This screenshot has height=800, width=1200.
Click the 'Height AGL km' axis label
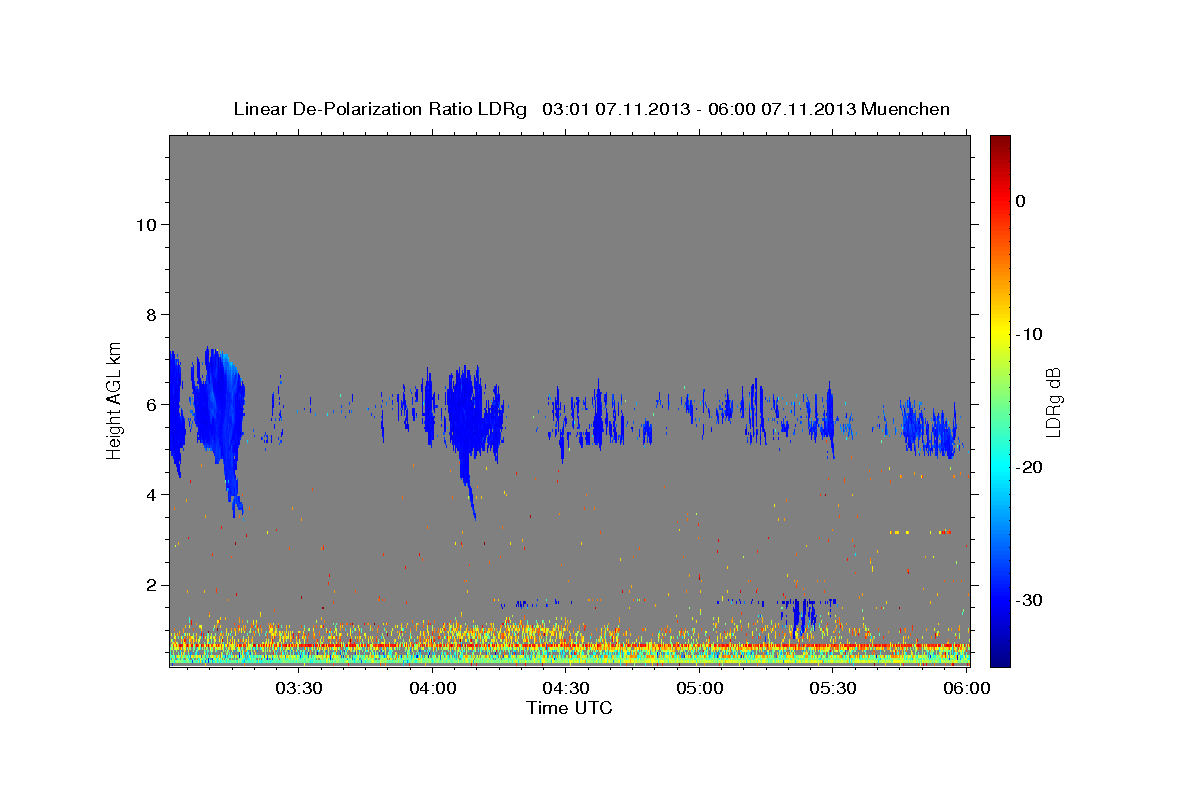(x=114, y=400)
